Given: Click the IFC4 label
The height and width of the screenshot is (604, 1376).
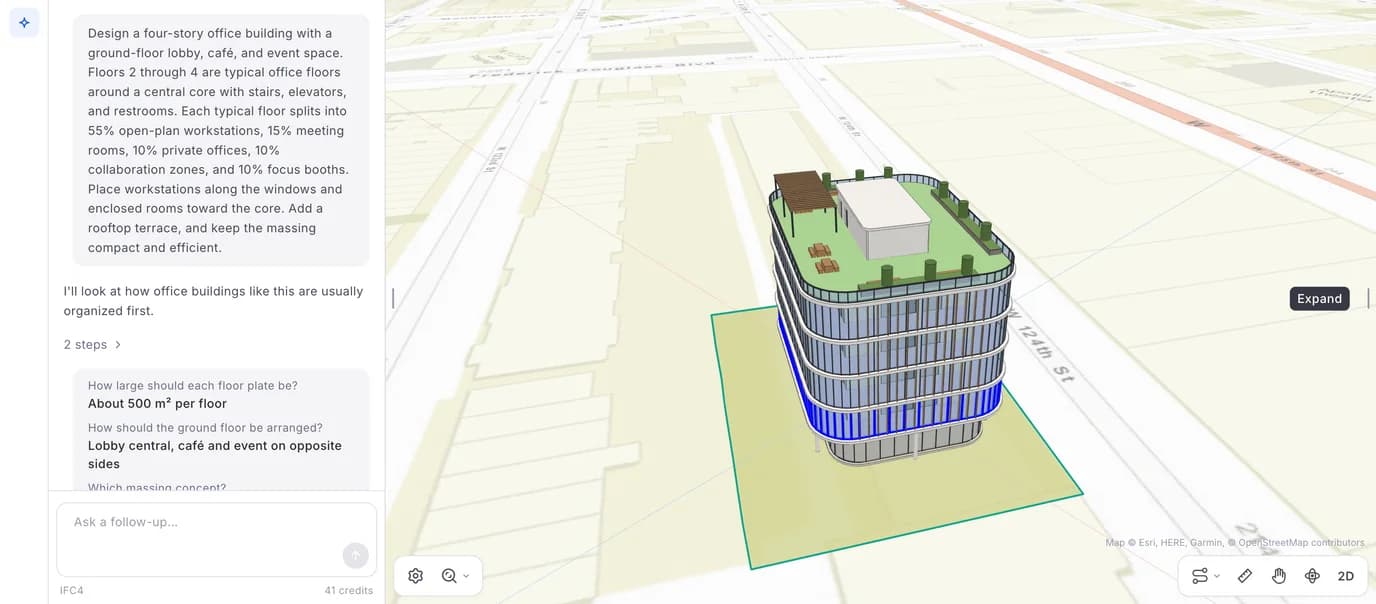Looking at the screenshot, I should coord(72,591).
